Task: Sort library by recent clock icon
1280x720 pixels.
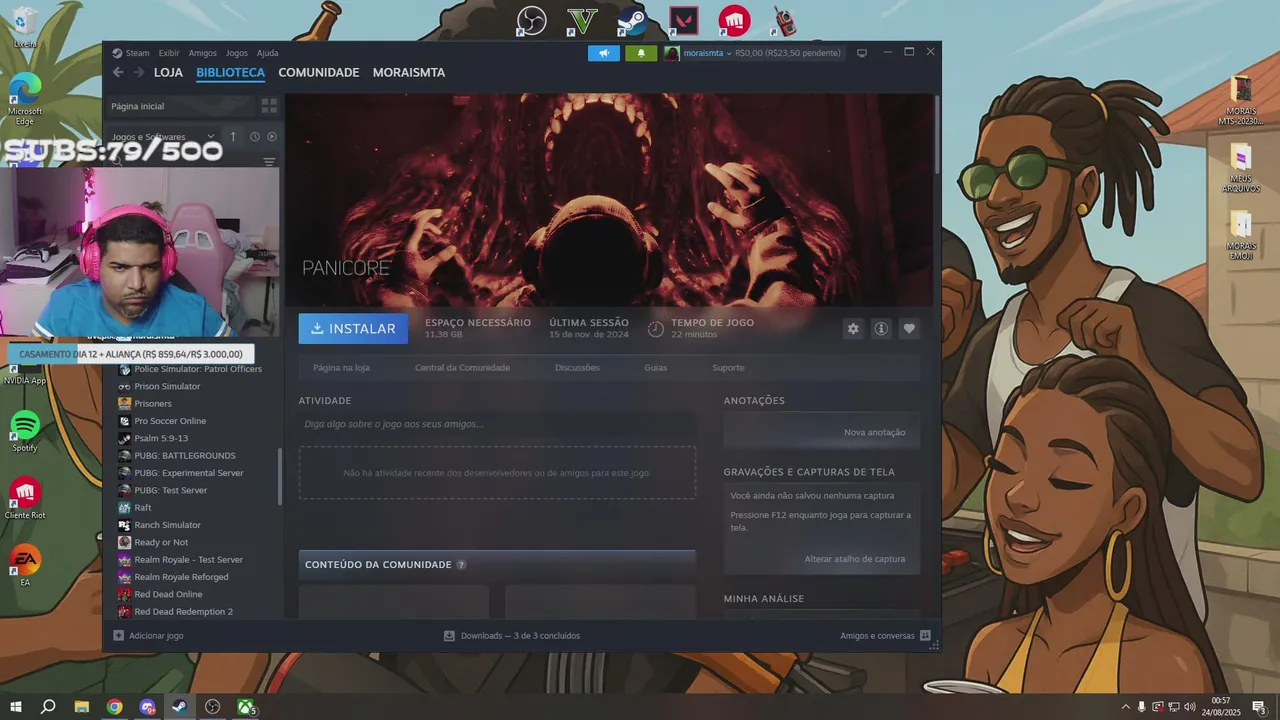Action: [x=255, y=137]
